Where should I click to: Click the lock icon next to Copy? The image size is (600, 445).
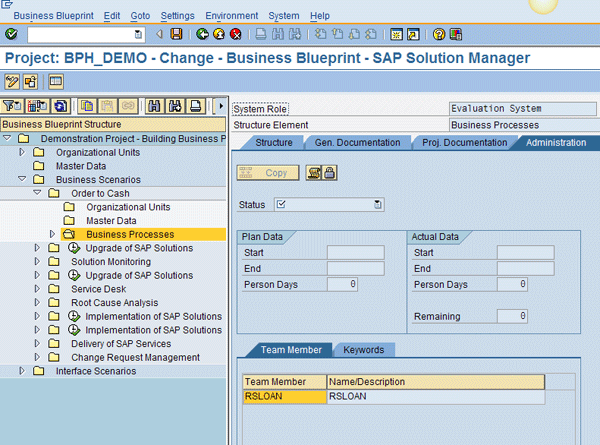[328, 173]
